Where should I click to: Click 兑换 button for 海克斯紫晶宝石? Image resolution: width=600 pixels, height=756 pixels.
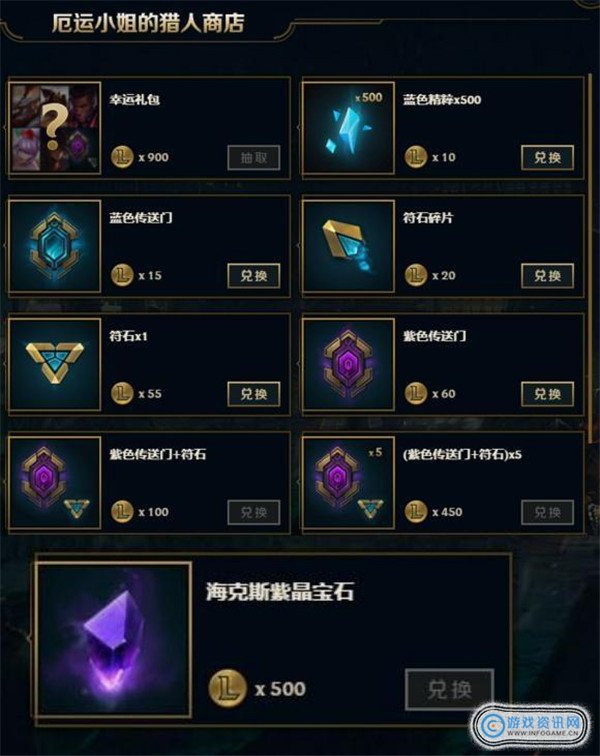(450, 689)
